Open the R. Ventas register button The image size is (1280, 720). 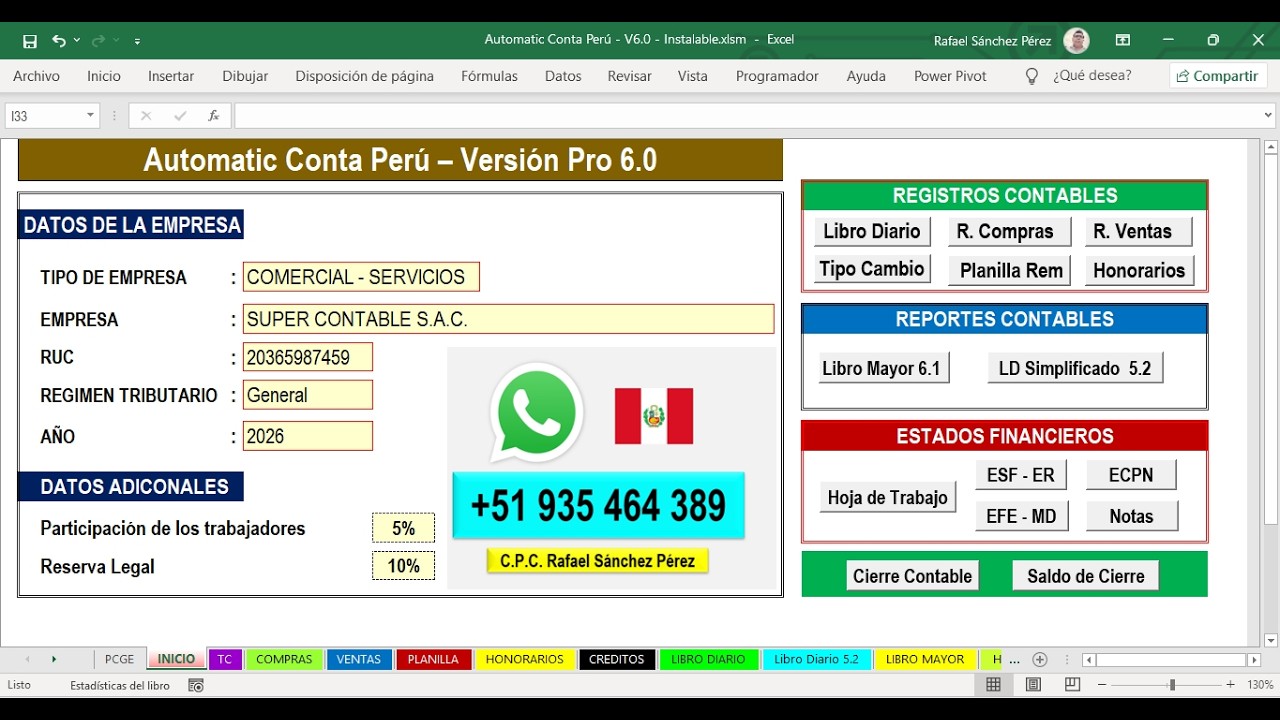(x=1138, y=232)
